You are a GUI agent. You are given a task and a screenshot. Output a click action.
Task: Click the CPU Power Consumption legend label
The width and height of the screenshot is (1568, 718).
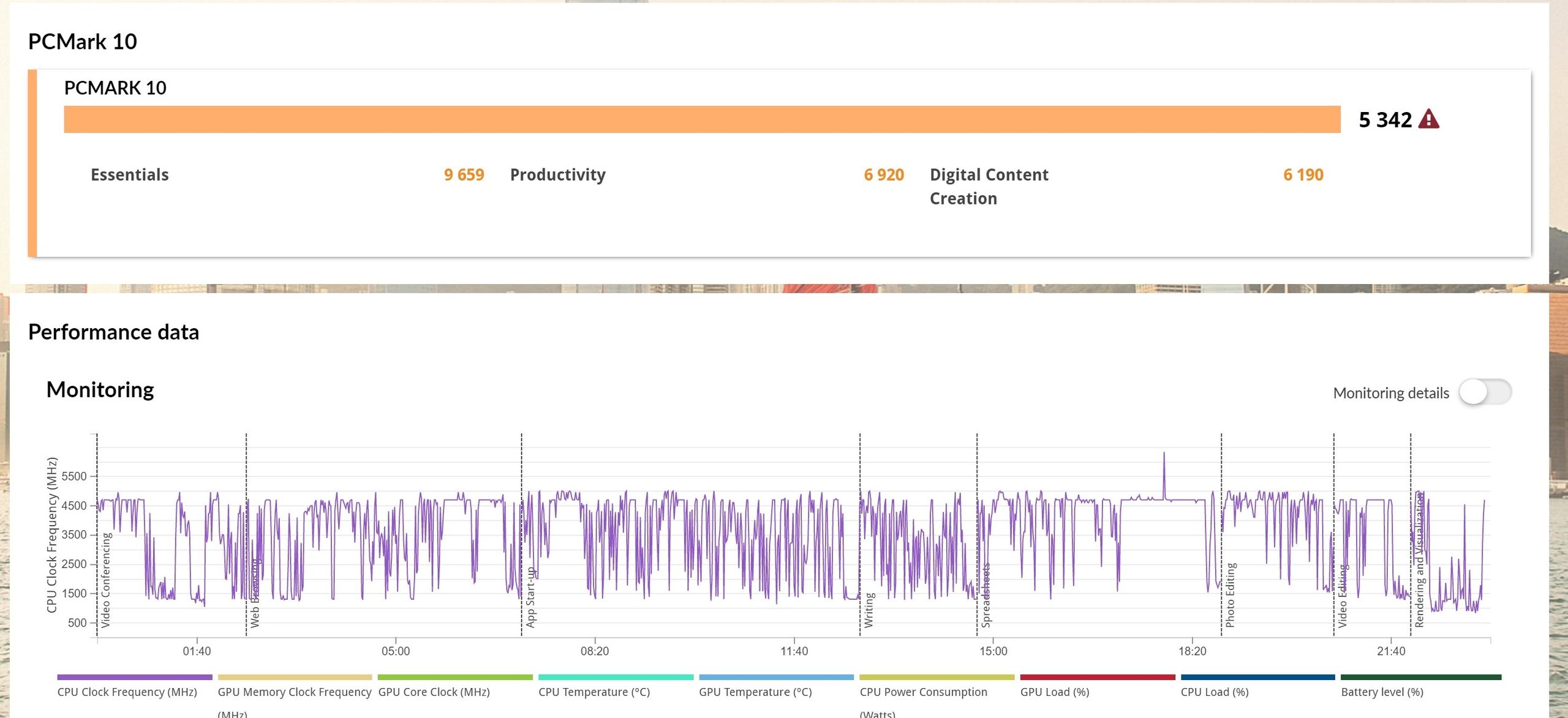point(924,702)
